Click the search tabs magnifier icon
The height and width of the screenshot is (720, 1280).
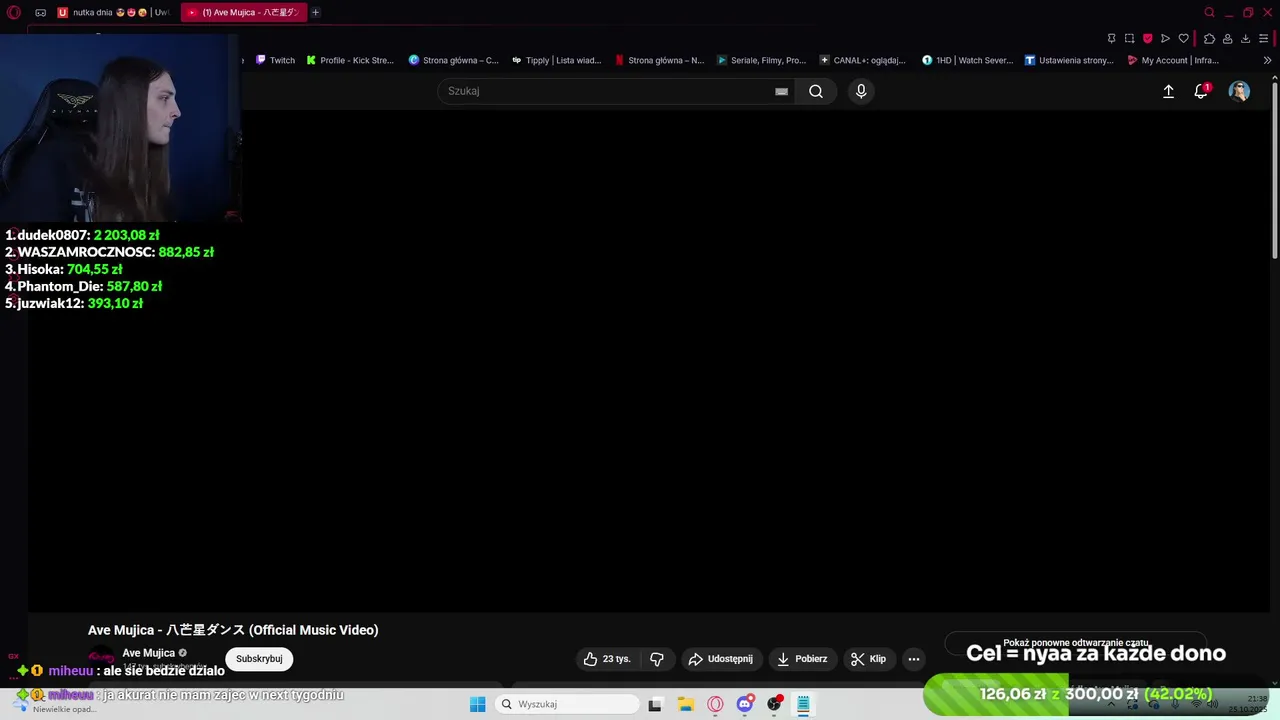point(1209,13)
